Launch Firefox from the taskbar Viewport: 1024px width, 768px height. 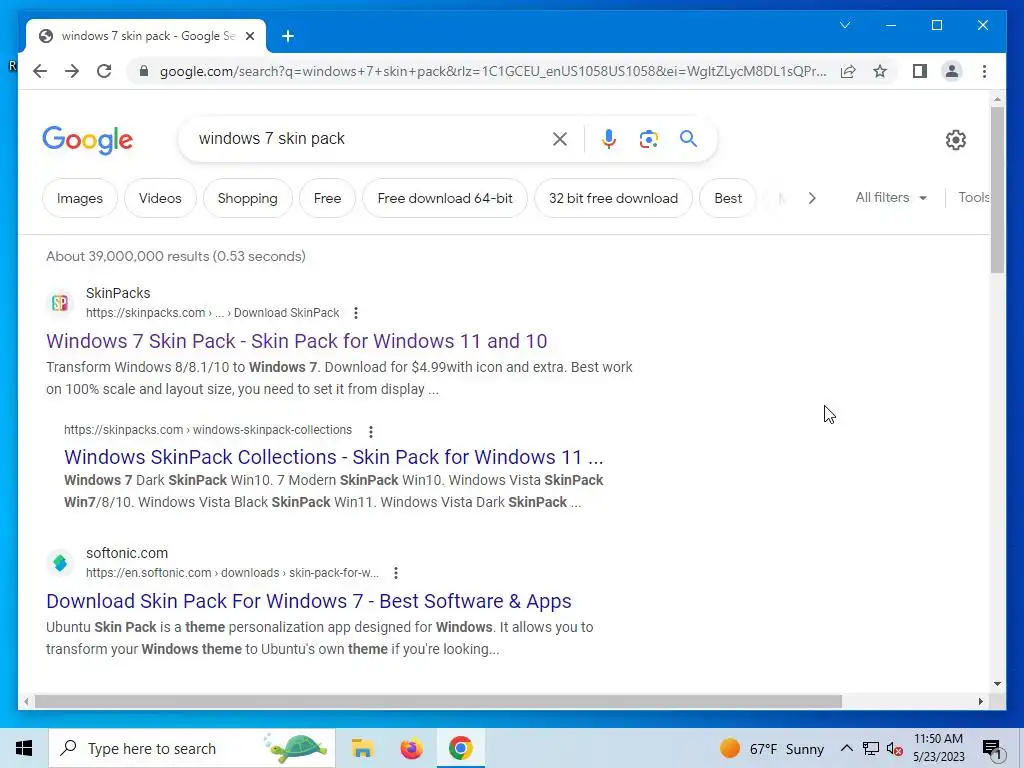[411, 748]
